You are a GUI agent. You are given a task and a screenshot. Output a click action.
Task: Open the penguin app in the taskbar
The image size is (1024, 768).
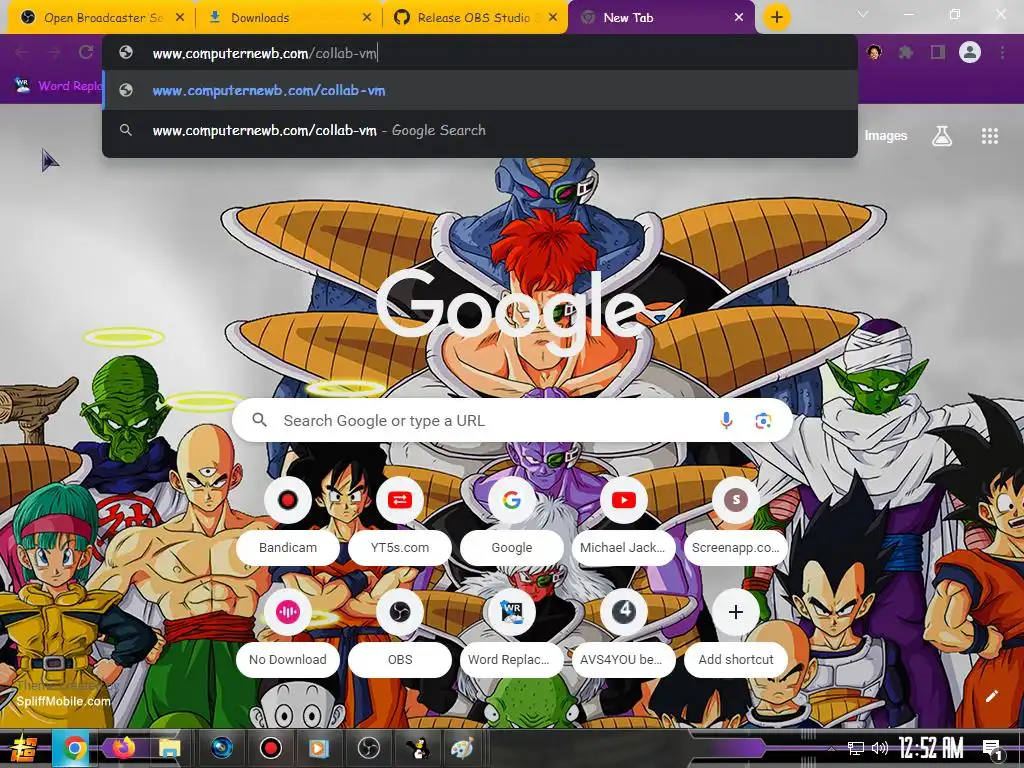pyautogui.click(x=417, y=748)
